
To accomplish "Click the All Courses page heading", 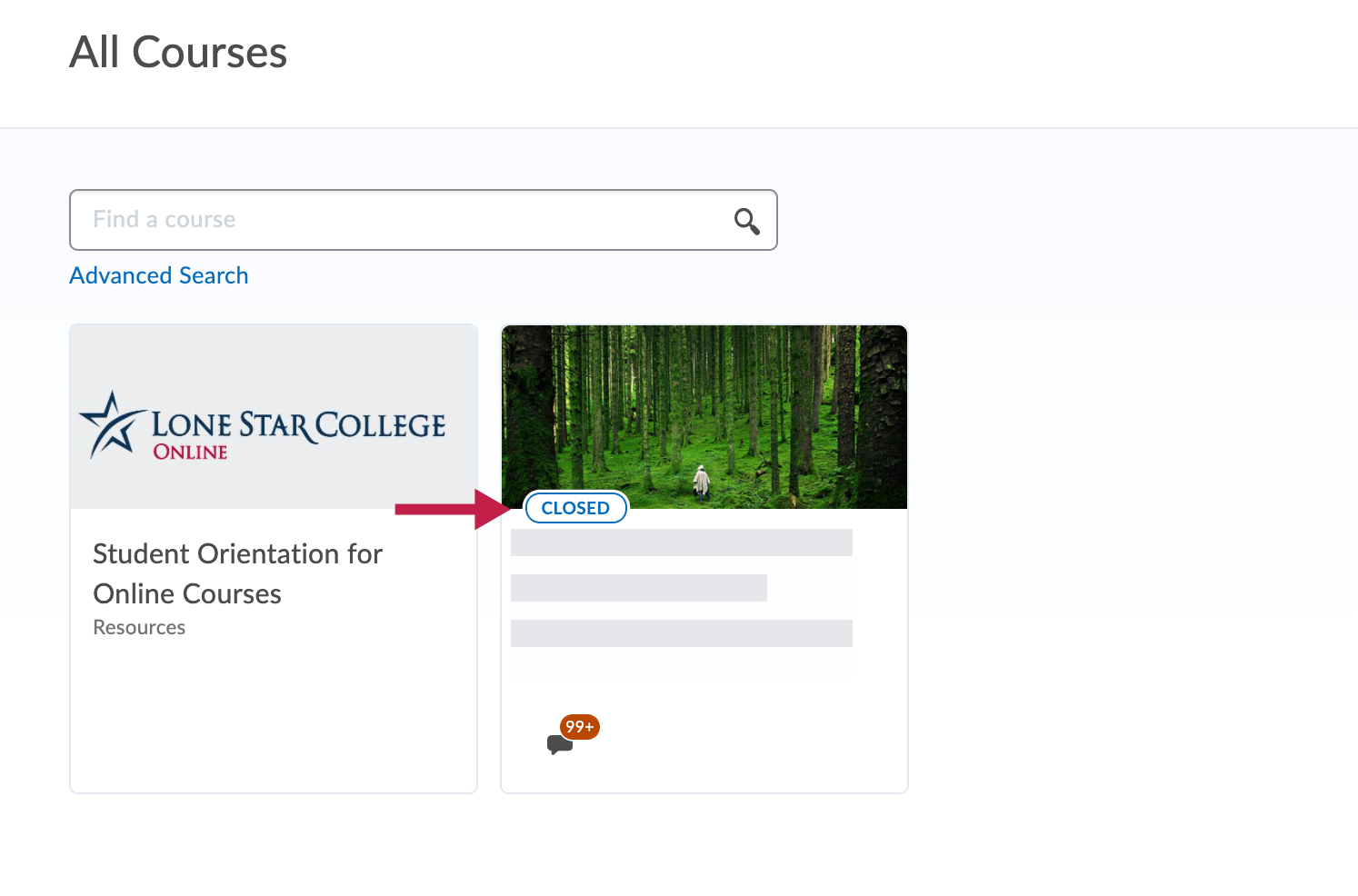I will click(x=178, y=53).
